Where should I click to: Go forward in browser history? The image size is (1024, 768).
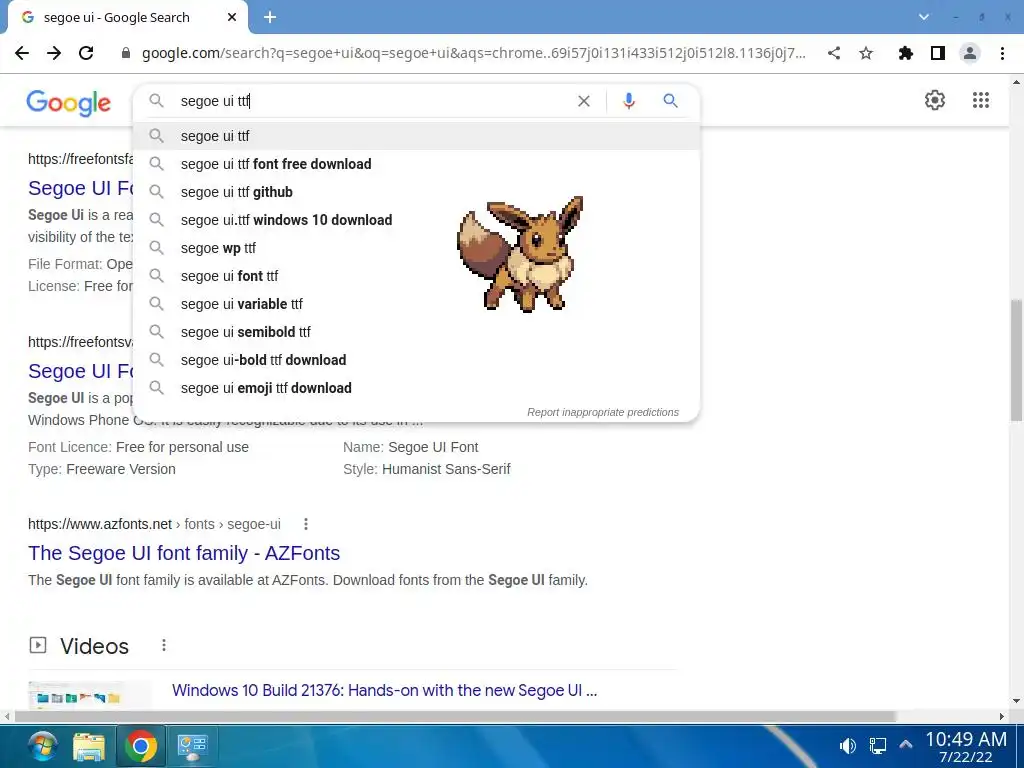[x=54, y=54]
